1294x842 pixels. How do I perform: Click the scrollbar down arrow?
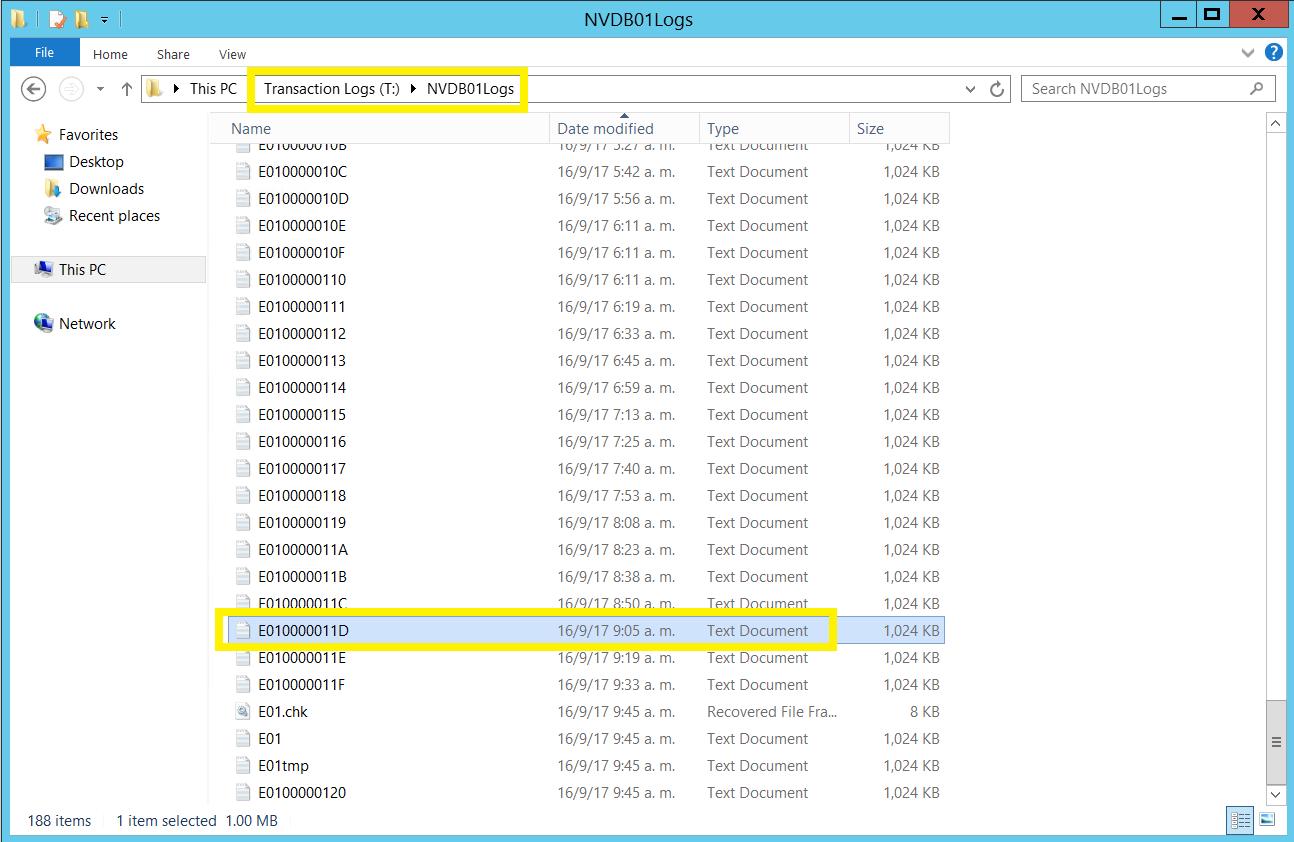pos(1275,794)
